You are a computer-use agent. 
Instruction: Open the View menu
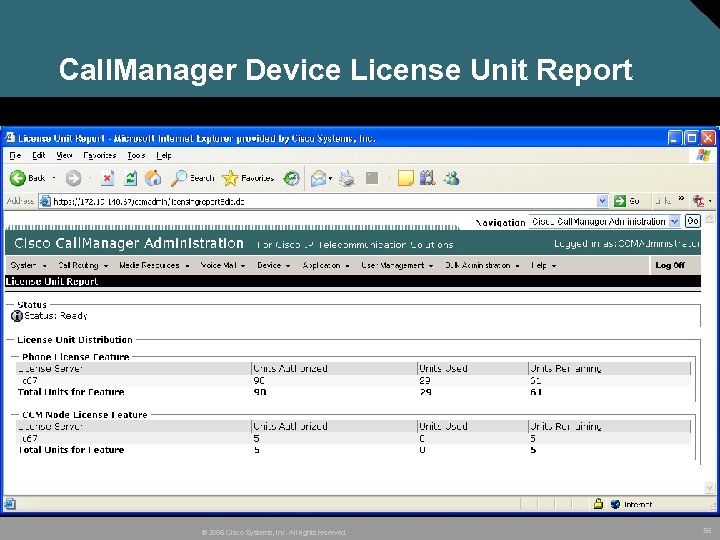tap(64, 155)
